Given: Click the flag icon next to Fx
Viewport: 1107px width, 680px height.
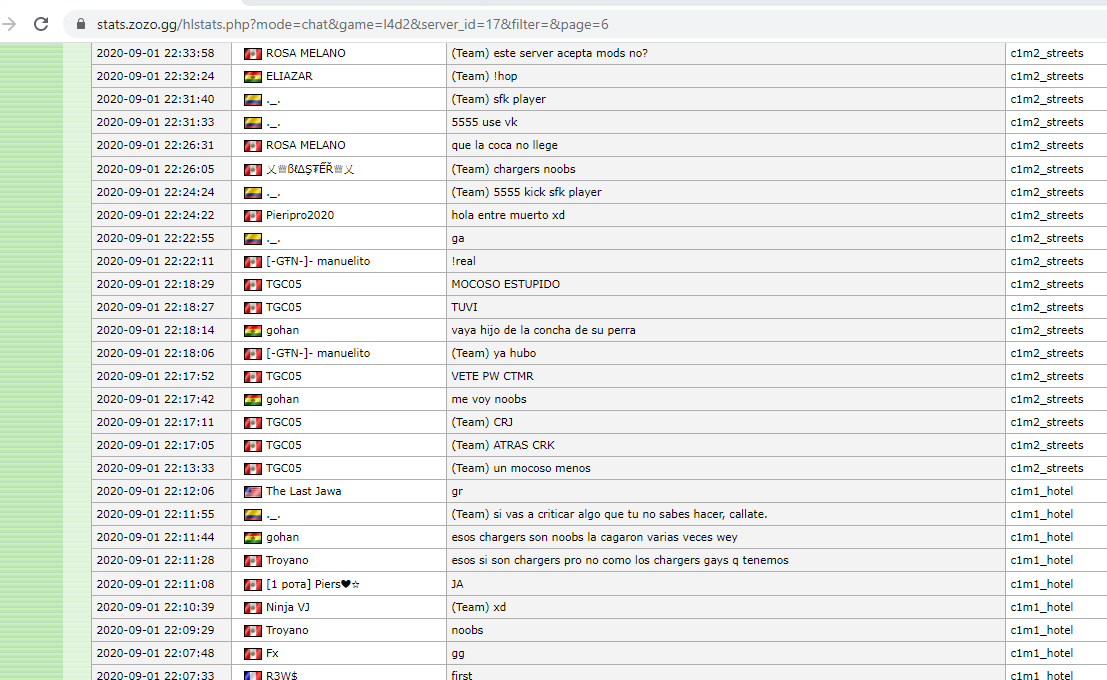Looking at the screenshot, I should [253, 653].
